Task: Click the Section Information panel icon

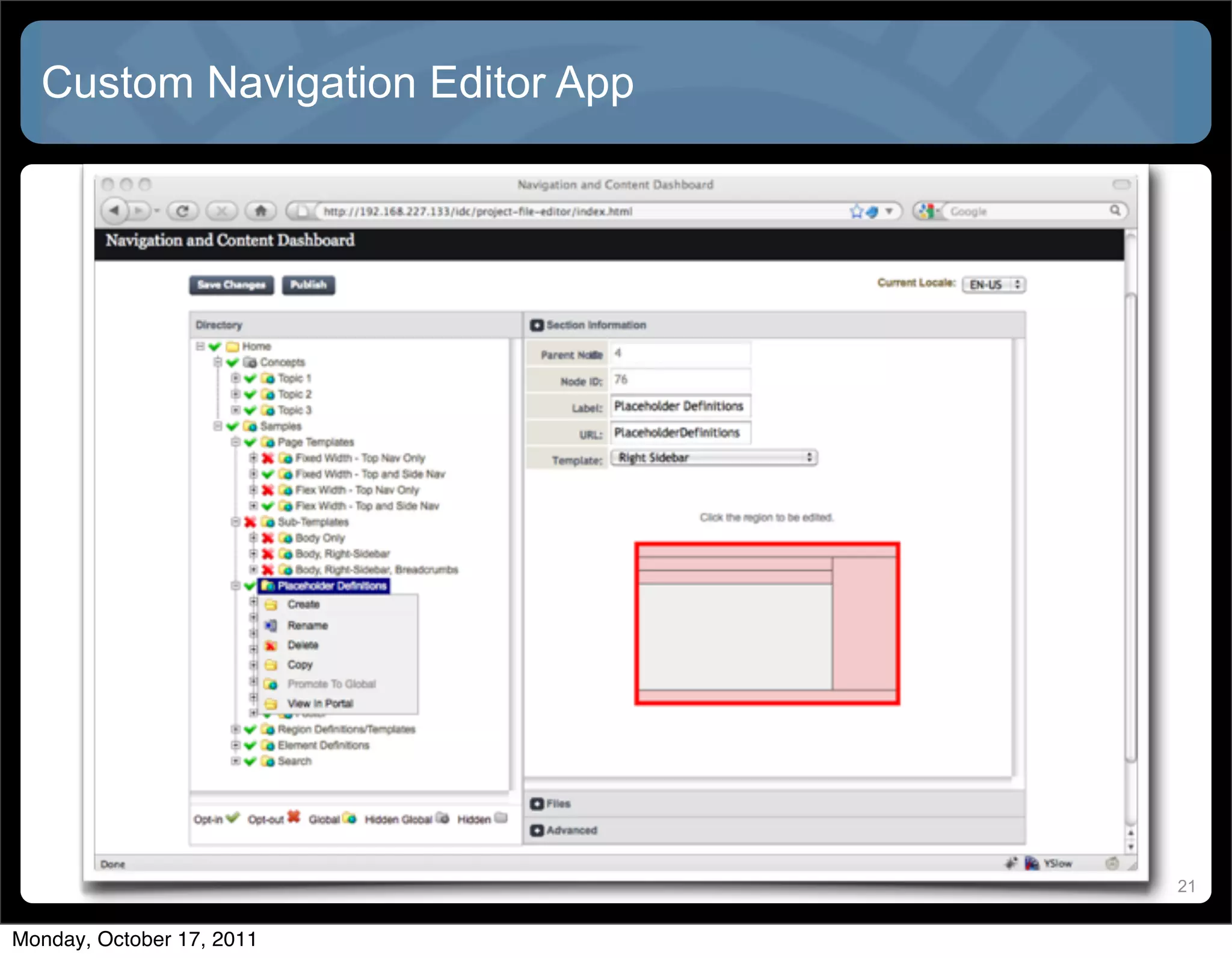Action: click(x=537, y=325)
